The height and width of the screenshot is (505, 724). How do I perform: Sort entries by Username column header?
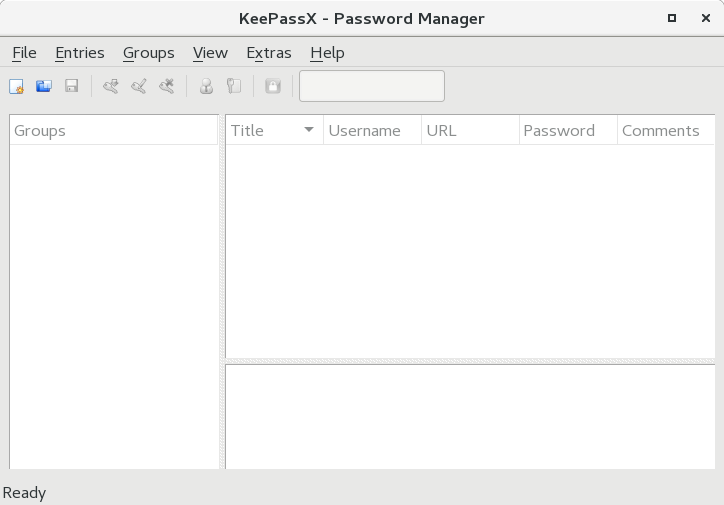(372, 131)
